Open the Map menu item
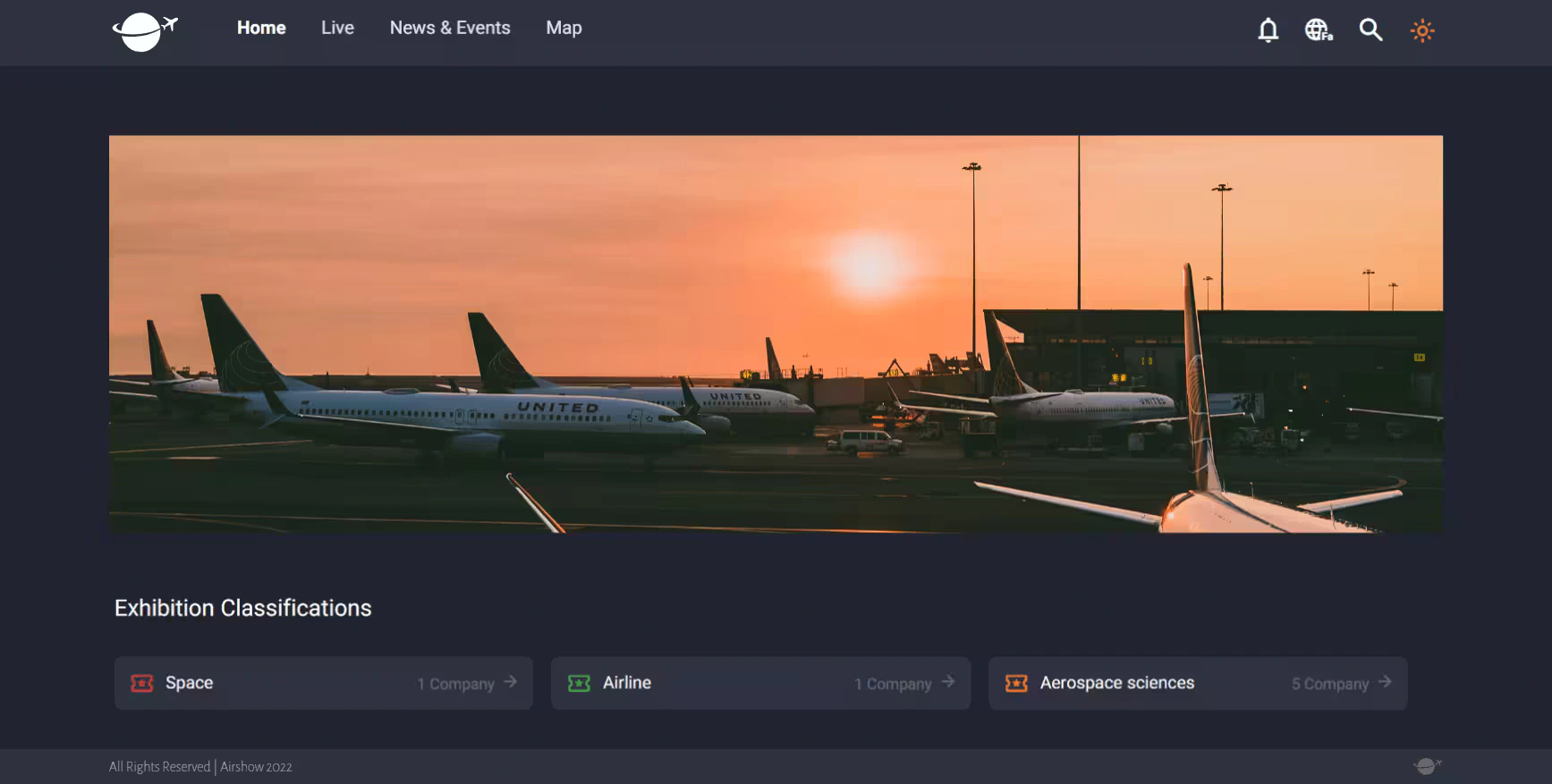1552x784 pixels. pos(564,28)
